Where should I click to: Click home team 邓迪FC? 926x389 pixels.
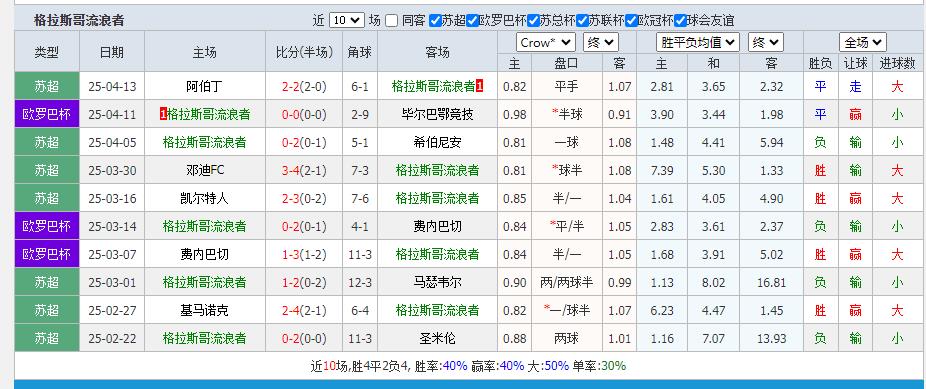pos(204,171)
